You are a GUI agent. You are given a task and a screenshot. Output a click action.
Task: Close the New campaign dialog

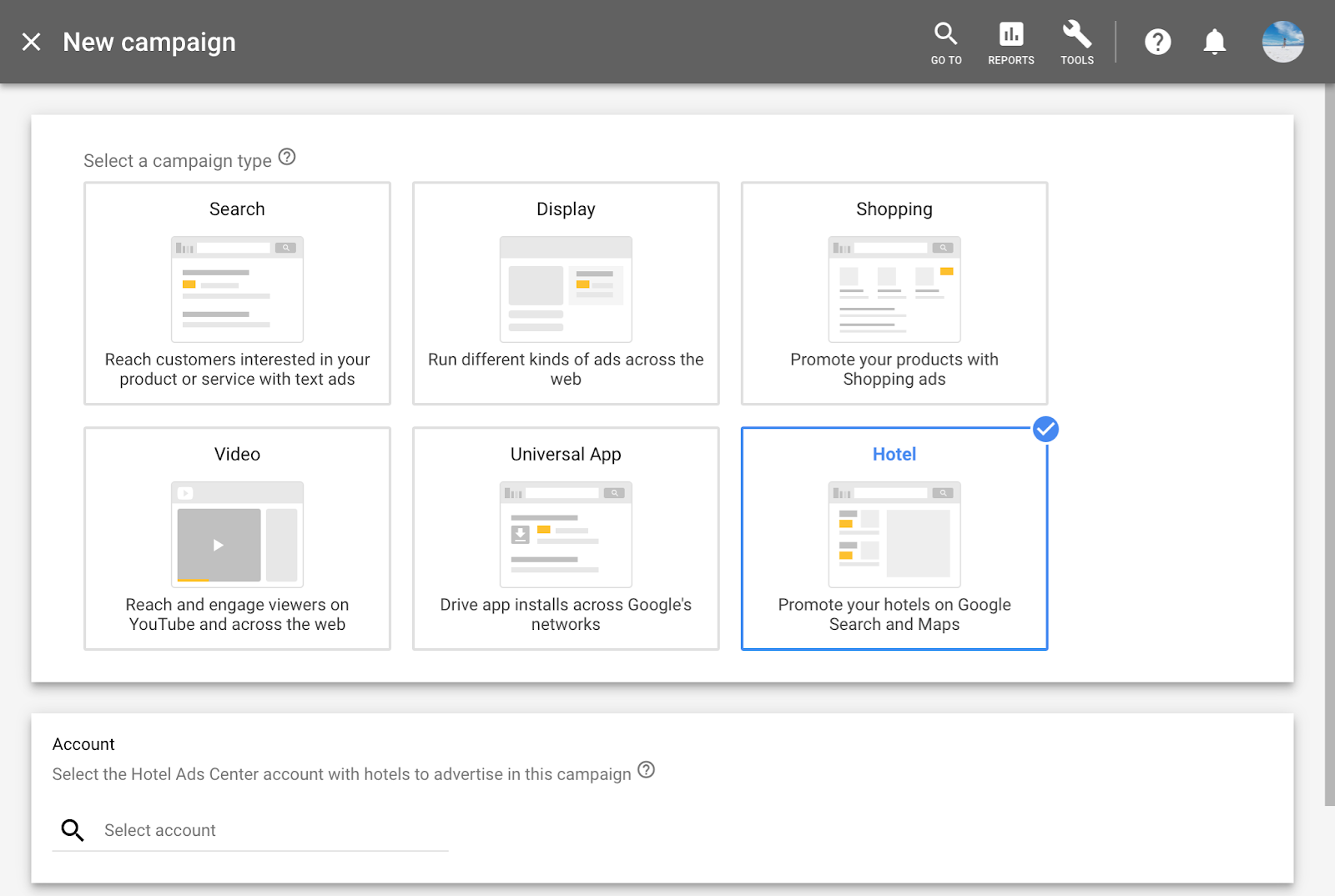pos(31,42)
